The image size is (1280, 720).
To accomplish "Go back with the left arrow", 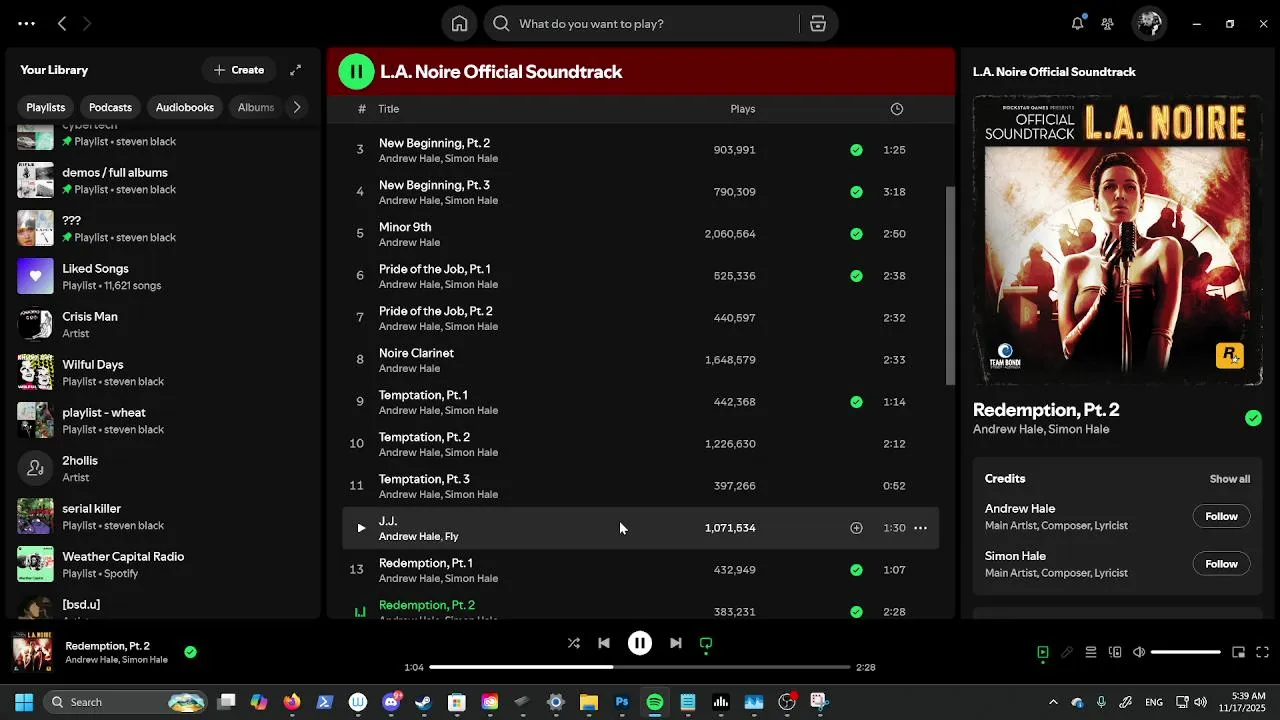I will pos(62,23).
